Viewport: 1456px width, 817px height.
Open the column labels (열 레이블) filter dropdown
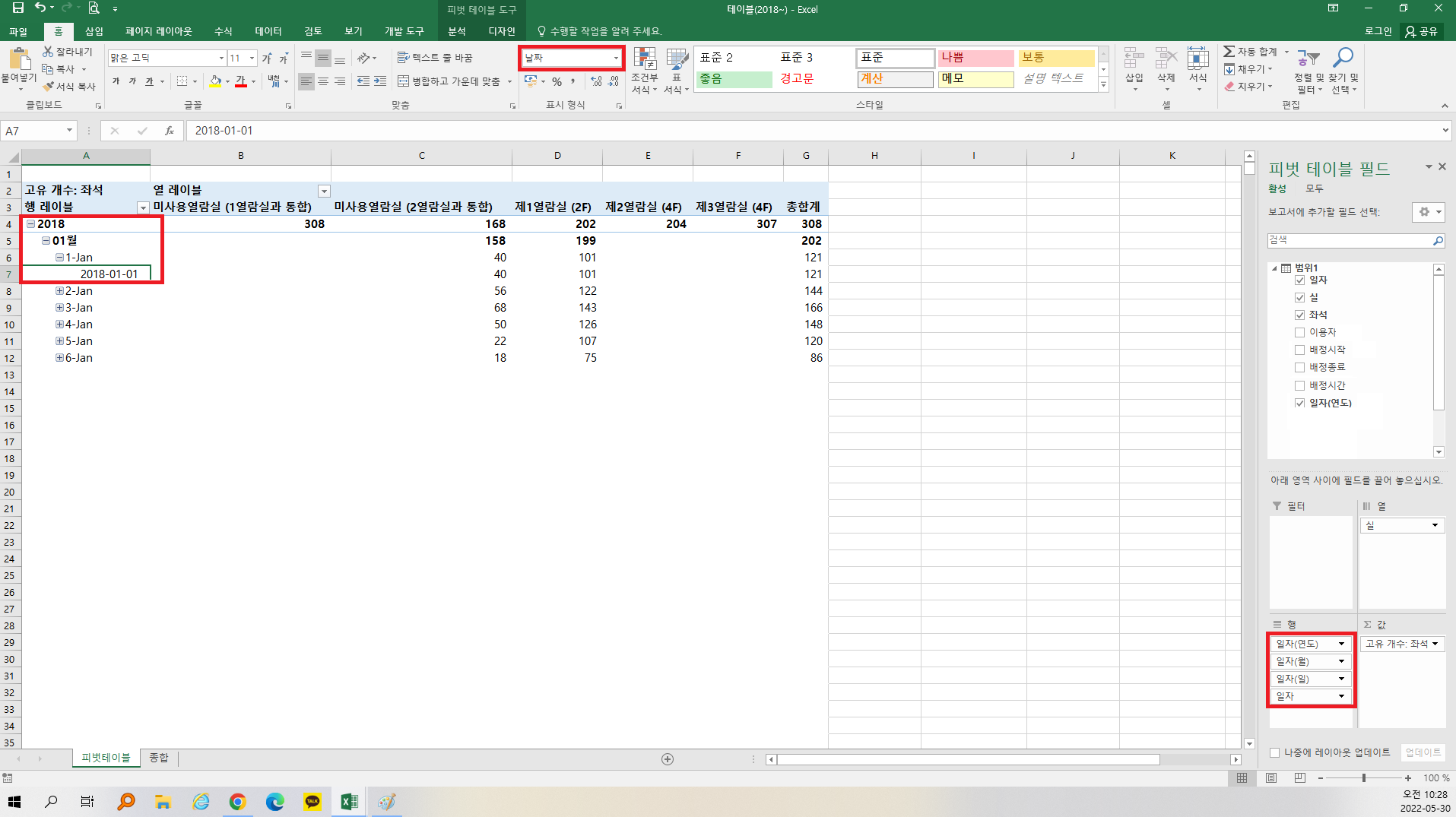coord(324,191)
